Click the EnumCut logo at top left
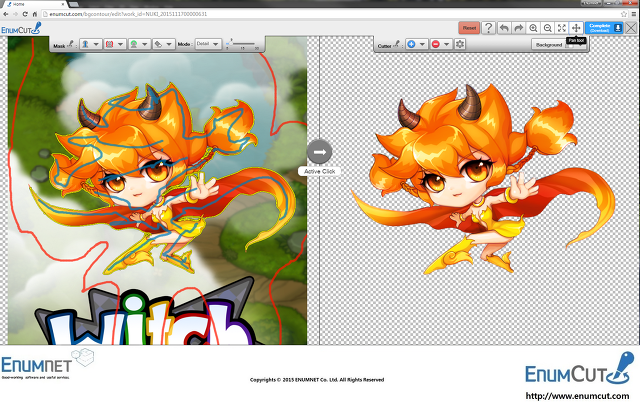 click(21, 29)
